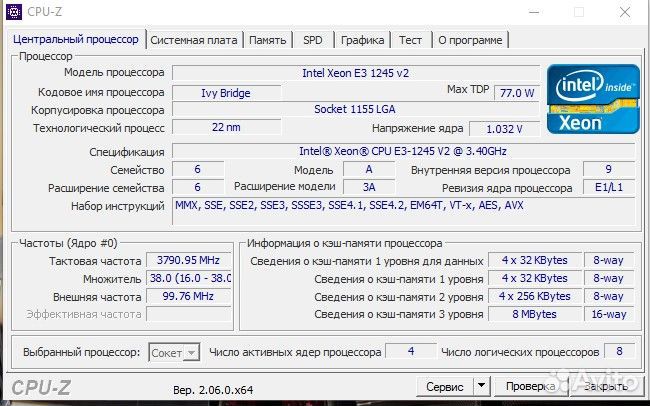Click the specification field with 3.40GHz

coord(403,151)
